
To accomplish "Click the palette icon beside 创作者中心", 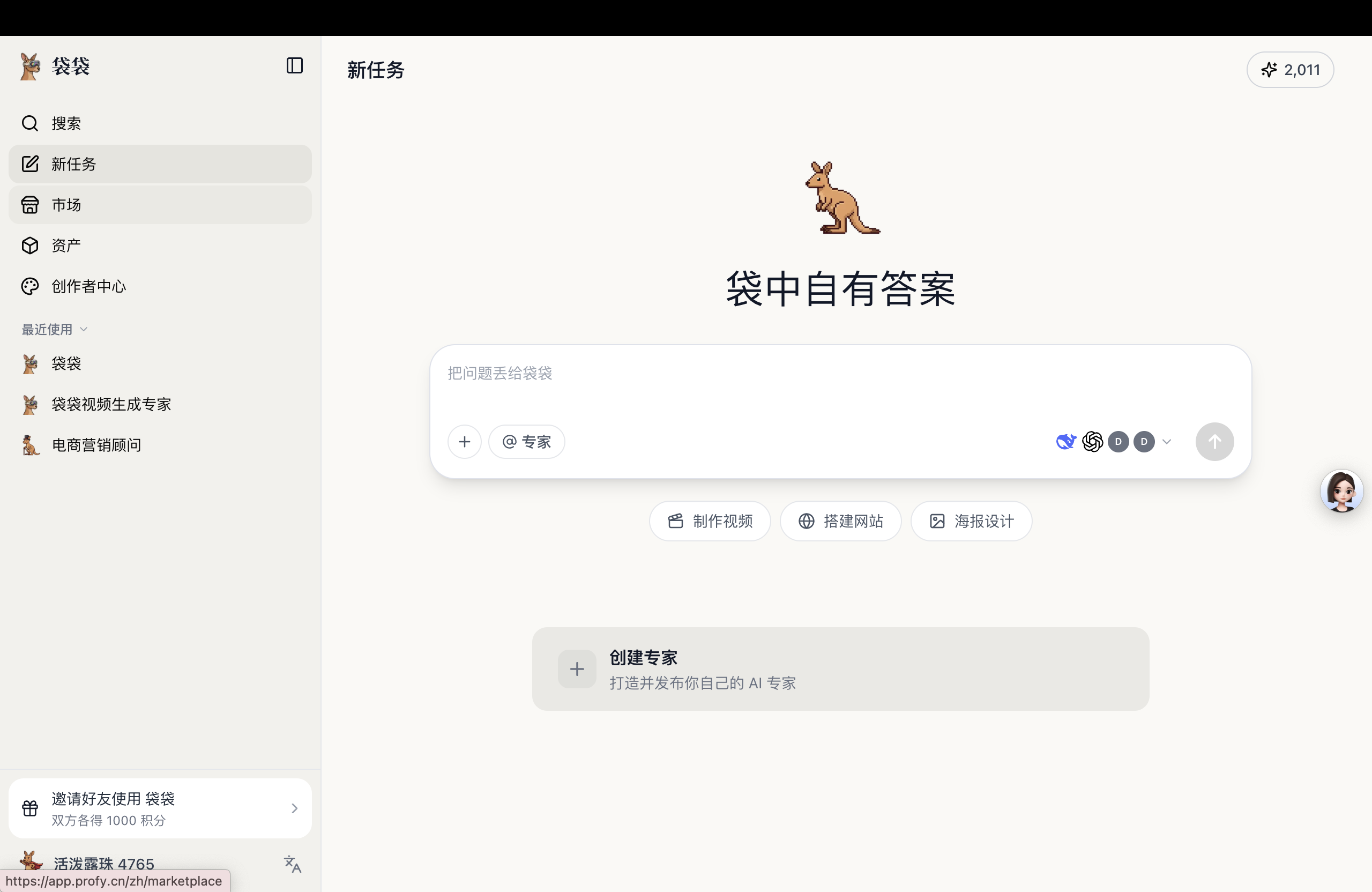I will [x=30, y=287].
